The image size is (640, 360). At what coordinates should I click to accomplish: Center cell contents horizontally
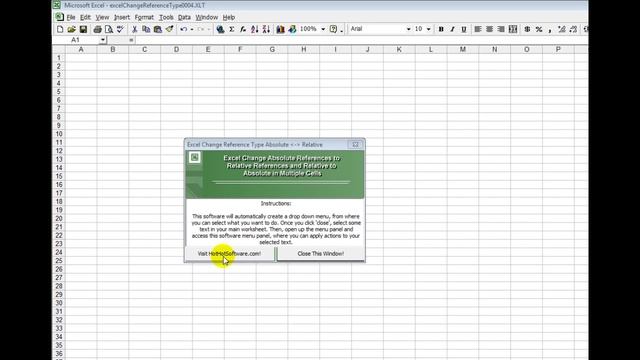tap(489, 29)
